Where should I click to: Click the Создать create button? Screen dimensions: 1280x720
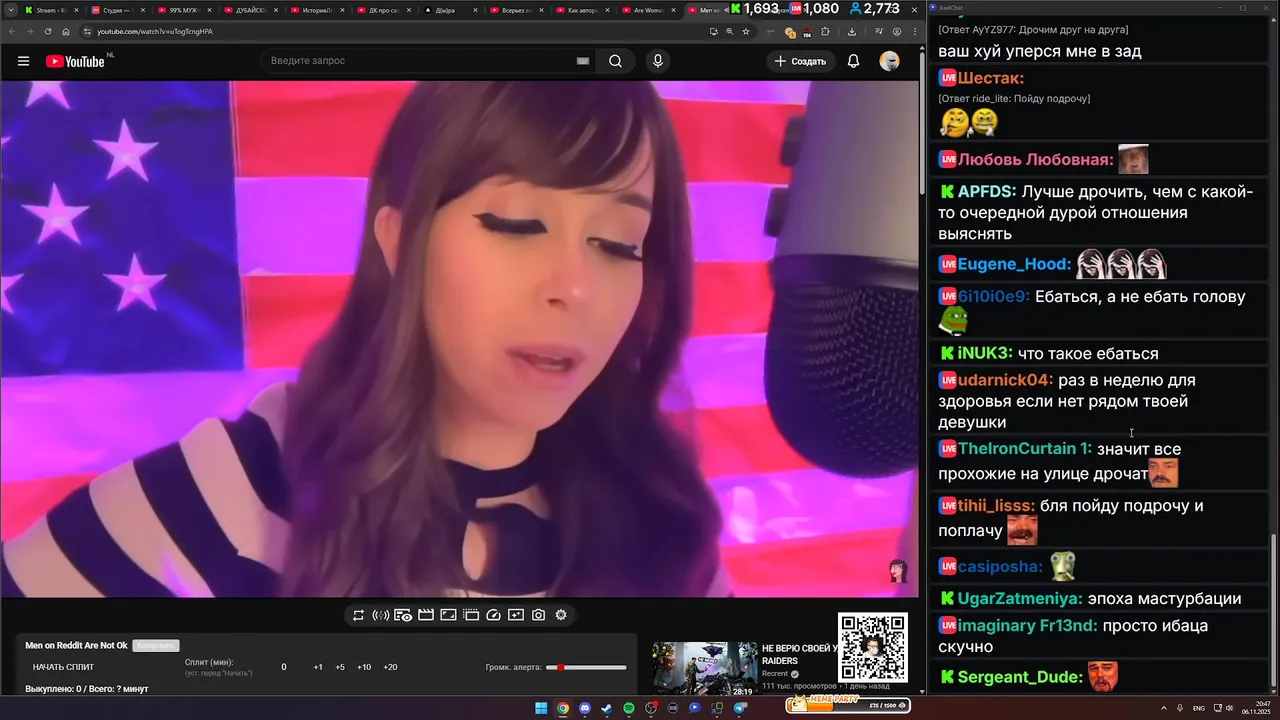pyautogui.click(x=800, y=61)
